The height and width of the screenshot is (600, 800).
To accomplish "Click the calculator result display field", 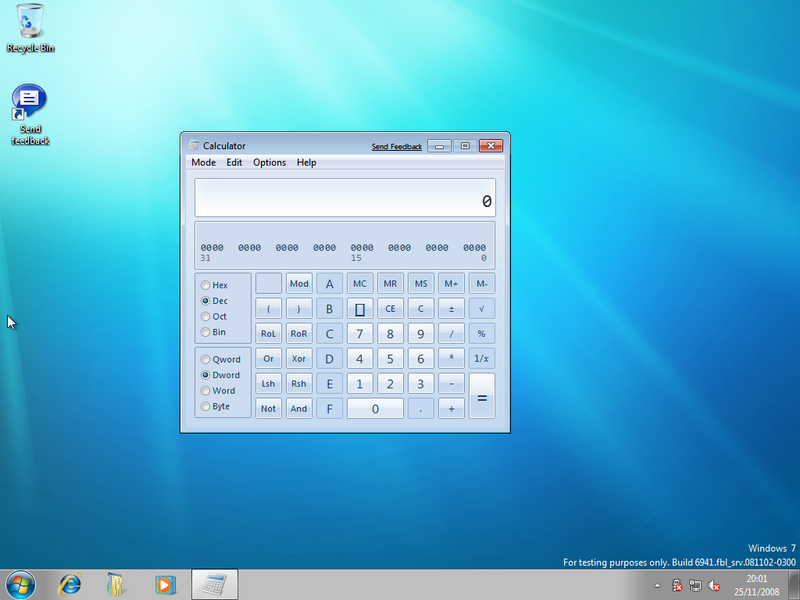I will [x=344, y=198].
